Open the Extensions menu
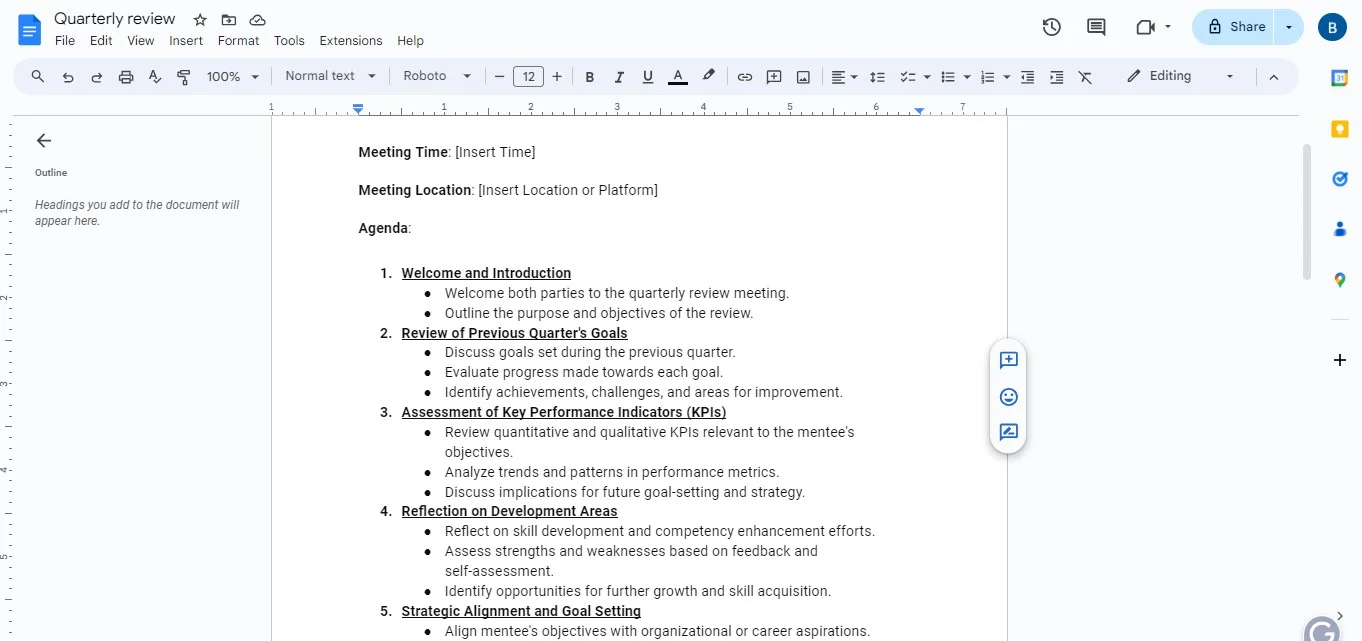This screenshot has width=1362, height=641. 351,41
